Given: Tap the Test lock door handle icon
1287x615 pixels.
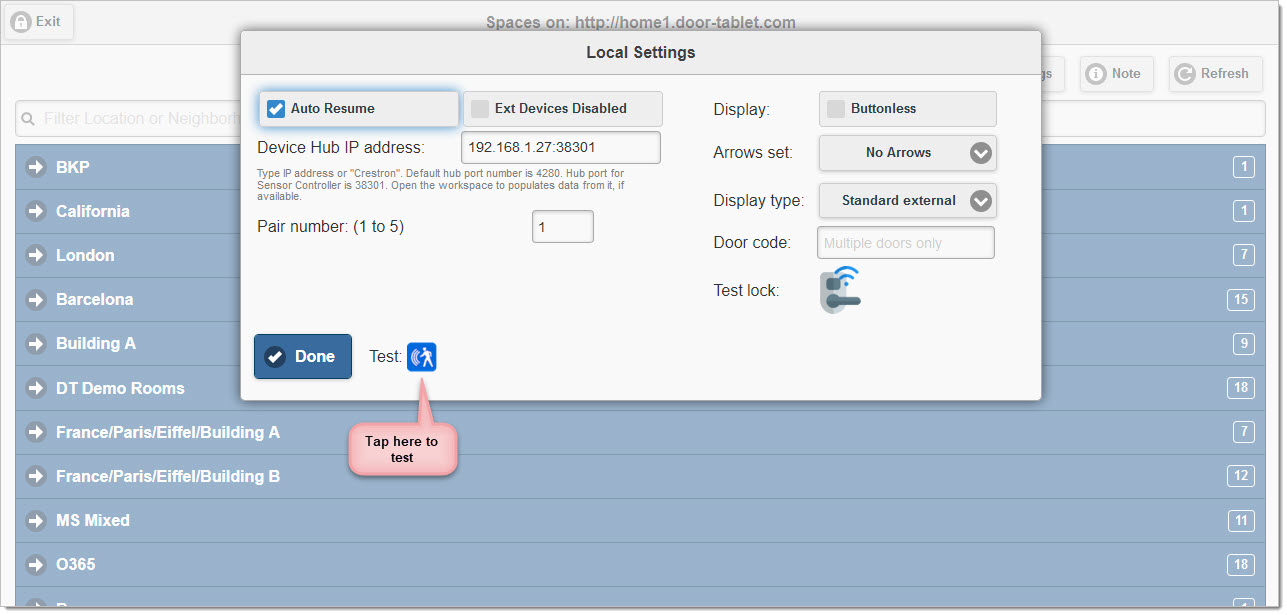Looking at the screenshot, I should pyautogui.click(x=840, y=290).
